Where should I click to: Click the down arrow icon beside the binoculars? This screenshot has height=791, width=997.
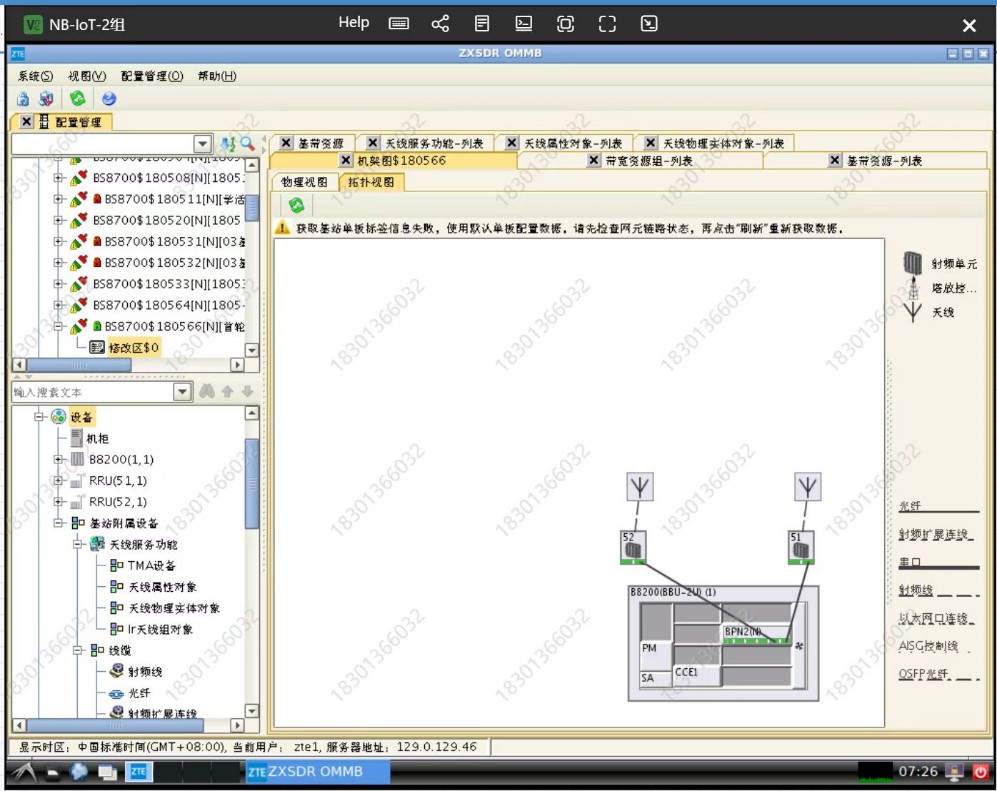248,392
